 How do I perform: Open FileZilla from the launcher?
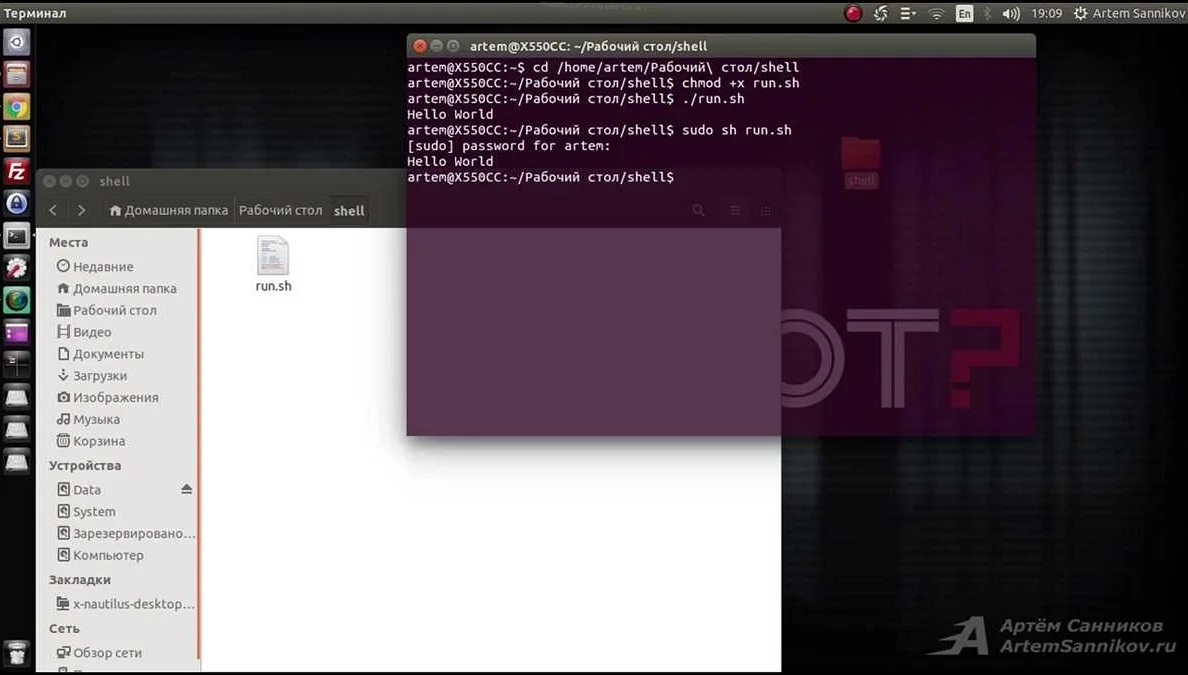(x=17, y=171)
